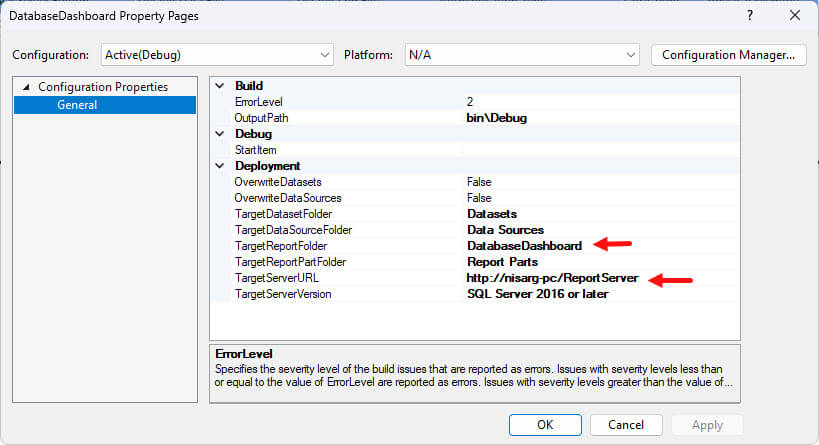Image resolution: width=819 pixels, height=445 pixels.
Task: Click the OverwriteDatasets False value
Action: (479, 182)
